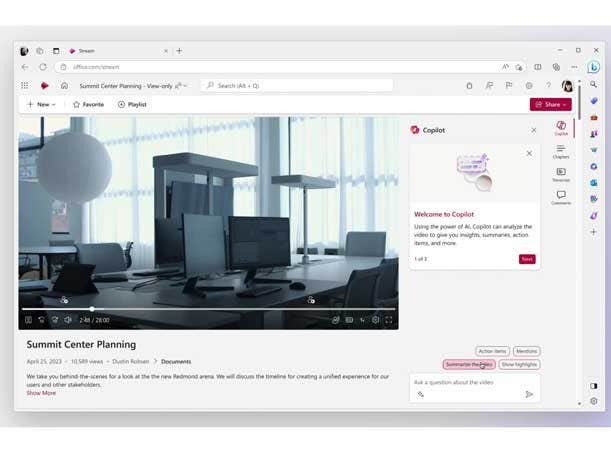Click the Stream home icon
The image size is (611, 458).
coord(64,86)
